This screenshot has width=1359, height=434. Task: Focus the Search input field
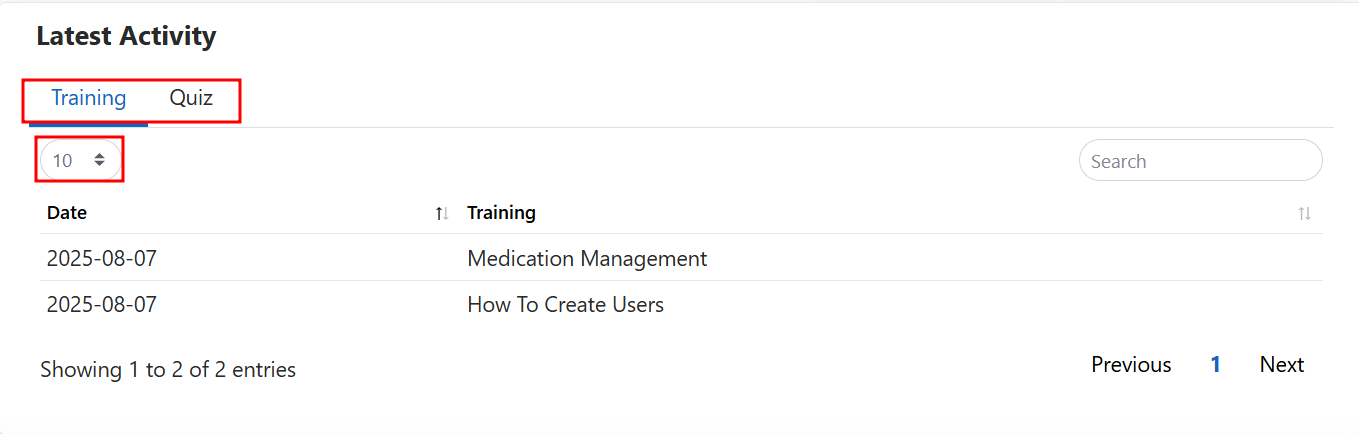pyautogui.click(x=1200, y=161)
